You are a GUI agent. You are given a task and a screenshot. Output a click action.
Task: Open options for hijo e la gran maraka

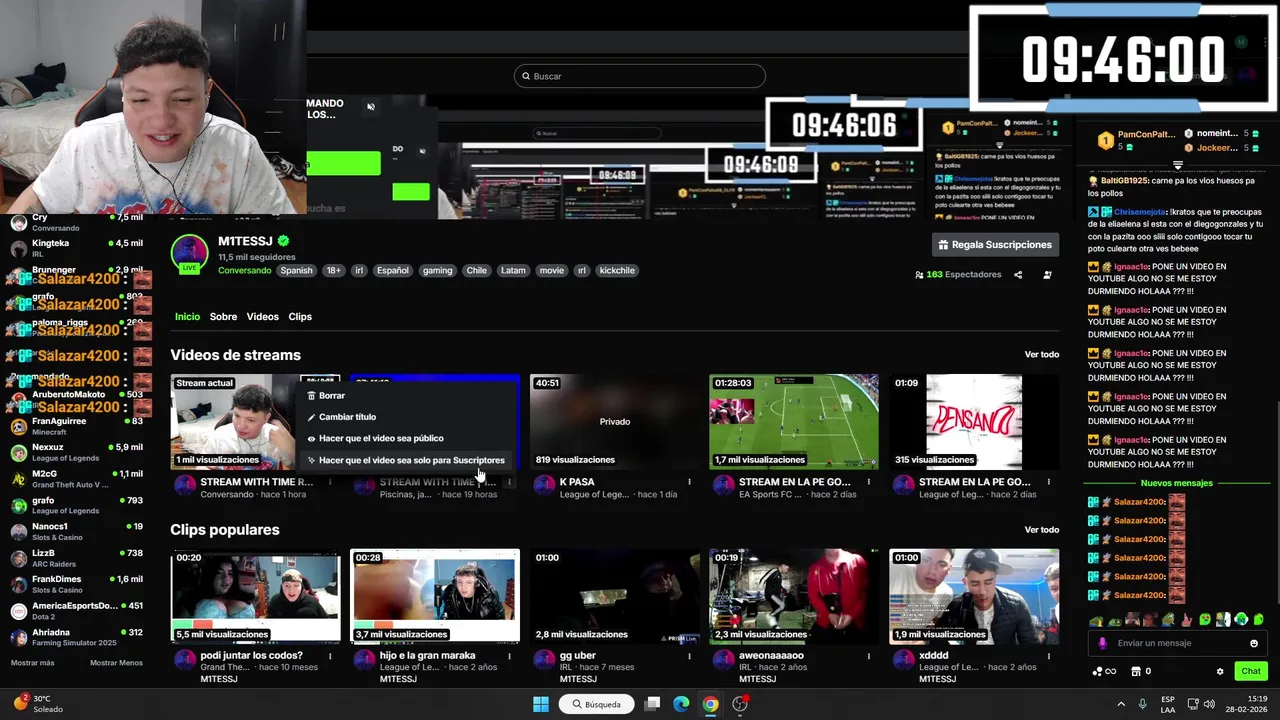[x=509, y=656]
